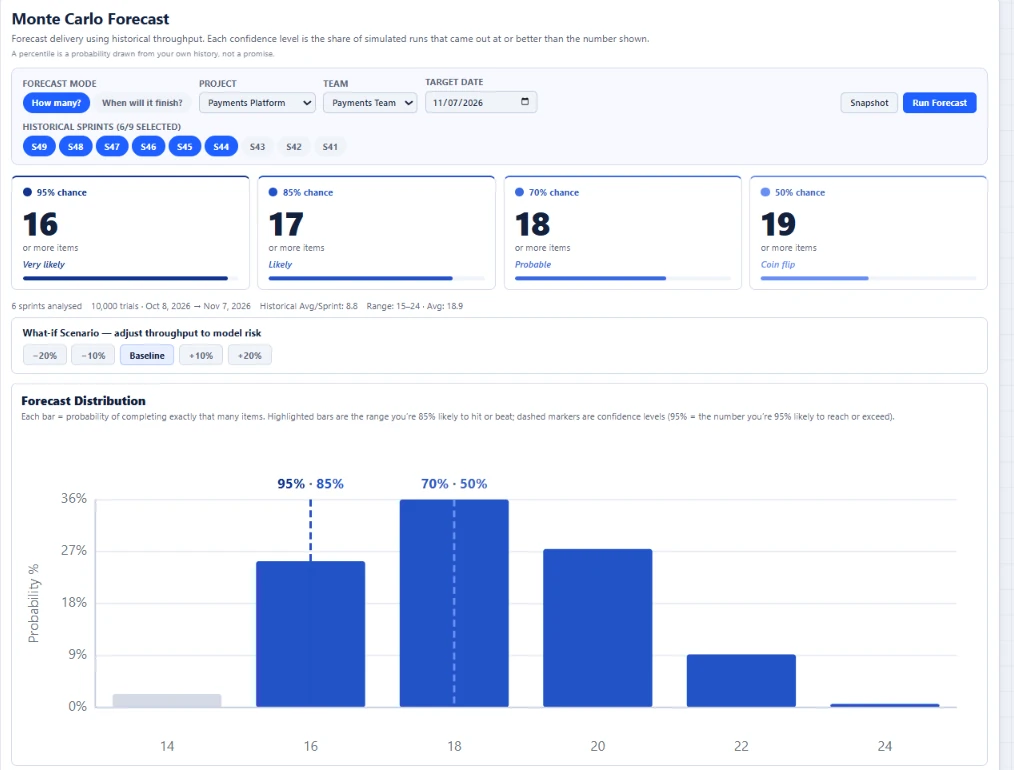Click the Run Forecast button
1014x770 pixels.
click(x=939, y=103)
